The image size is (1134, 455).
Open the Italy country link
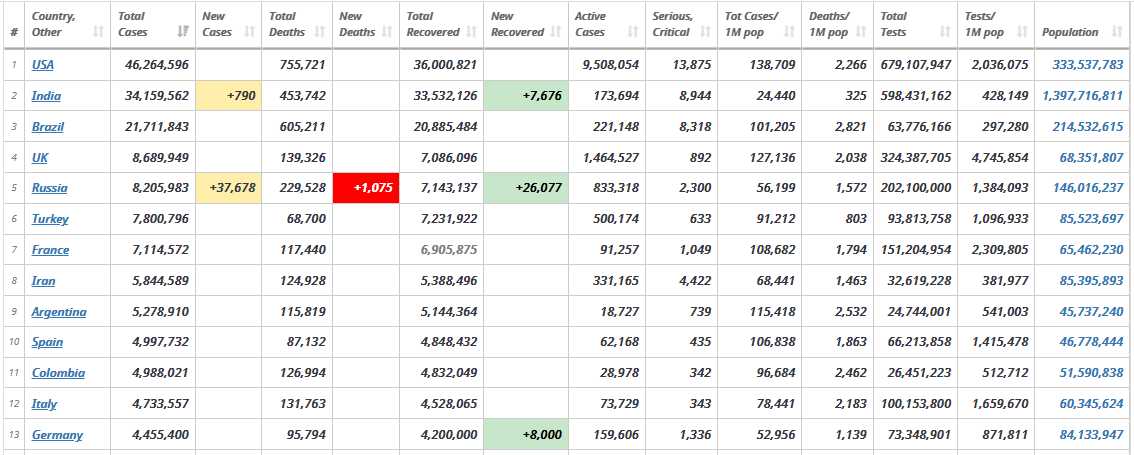click(x=44, y=404)
